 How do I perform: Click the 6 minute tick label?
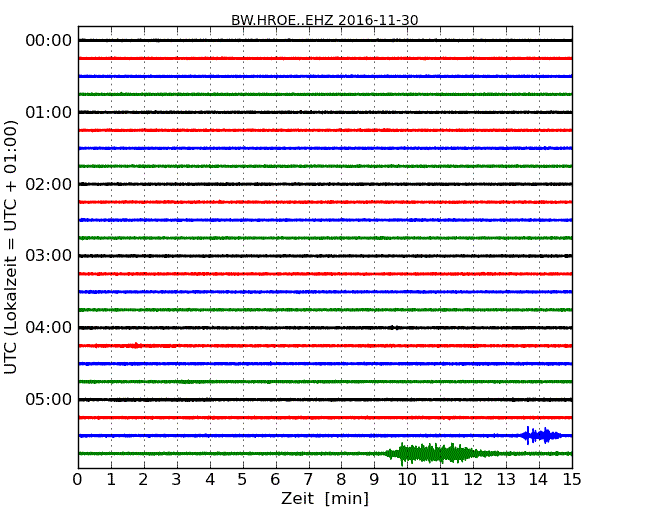275,480
